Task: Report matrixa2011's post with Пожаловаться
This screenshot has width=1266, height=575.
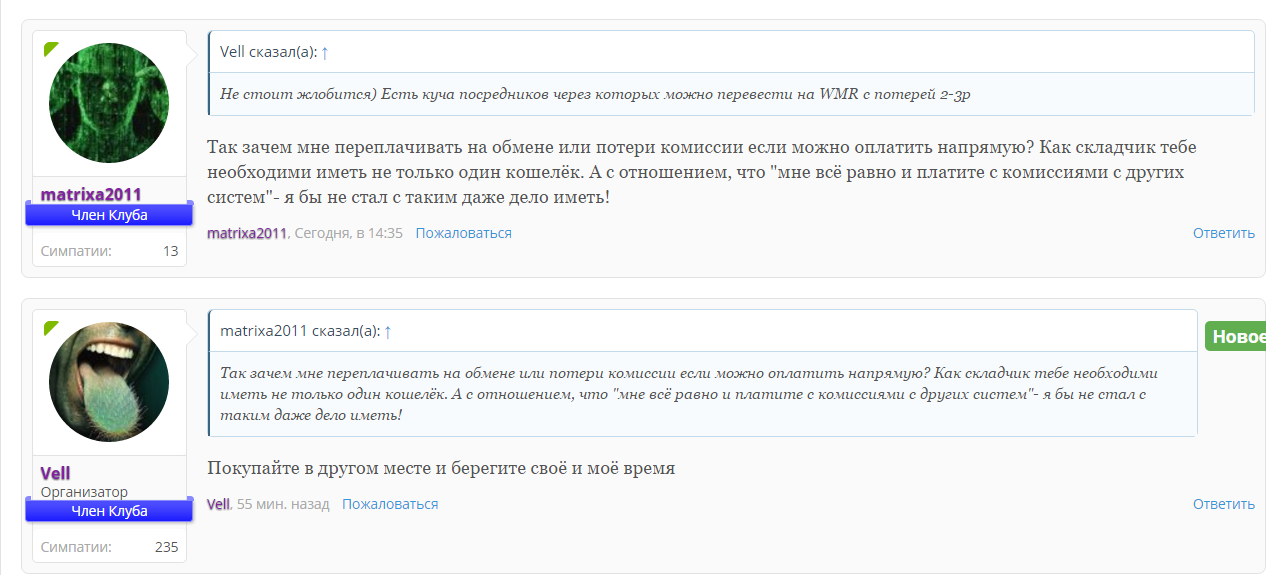Action: tap(464, 233)
